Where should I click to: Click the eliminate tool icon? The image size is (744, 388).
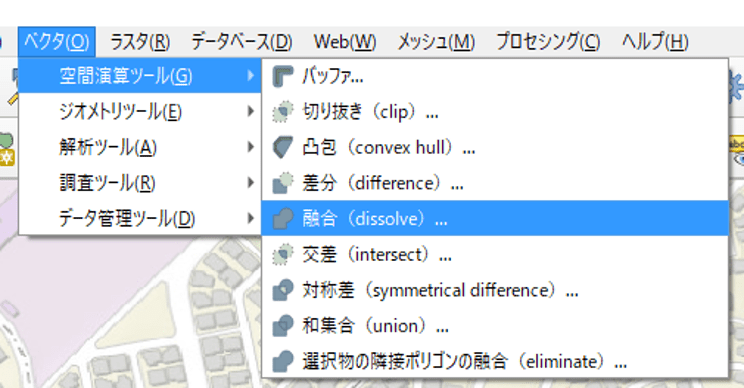tap(283, 361)
